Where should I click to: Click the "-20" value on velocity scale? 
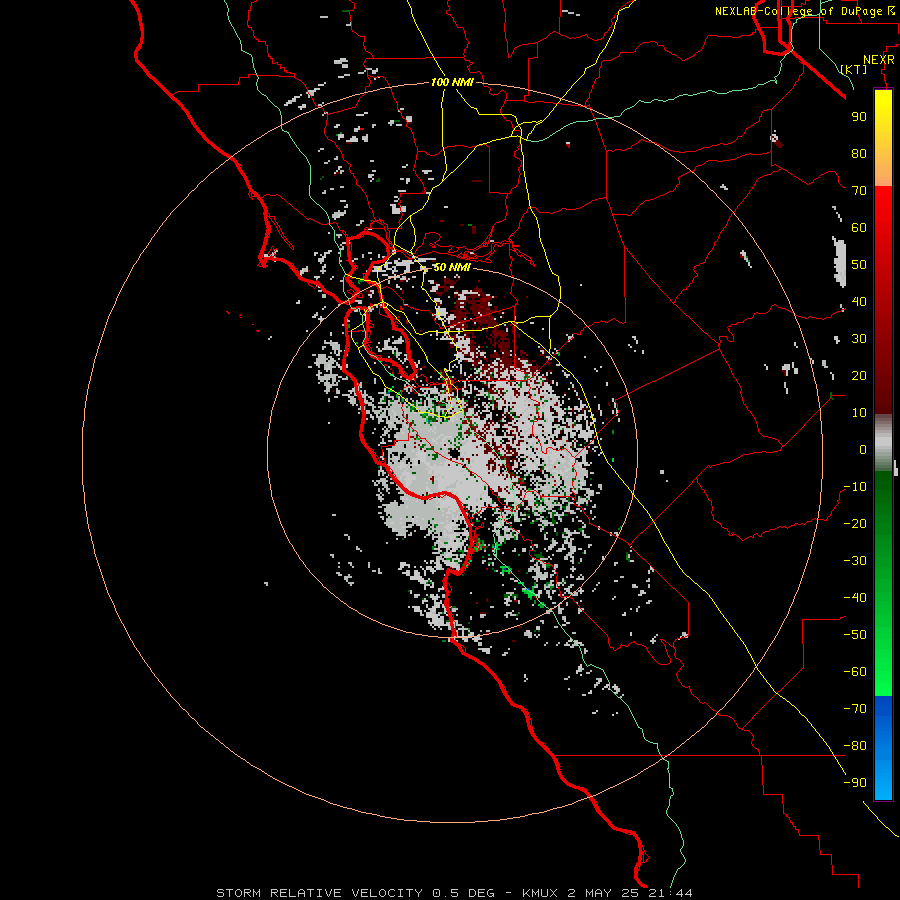pyautogui.click(x=855, y=524)
